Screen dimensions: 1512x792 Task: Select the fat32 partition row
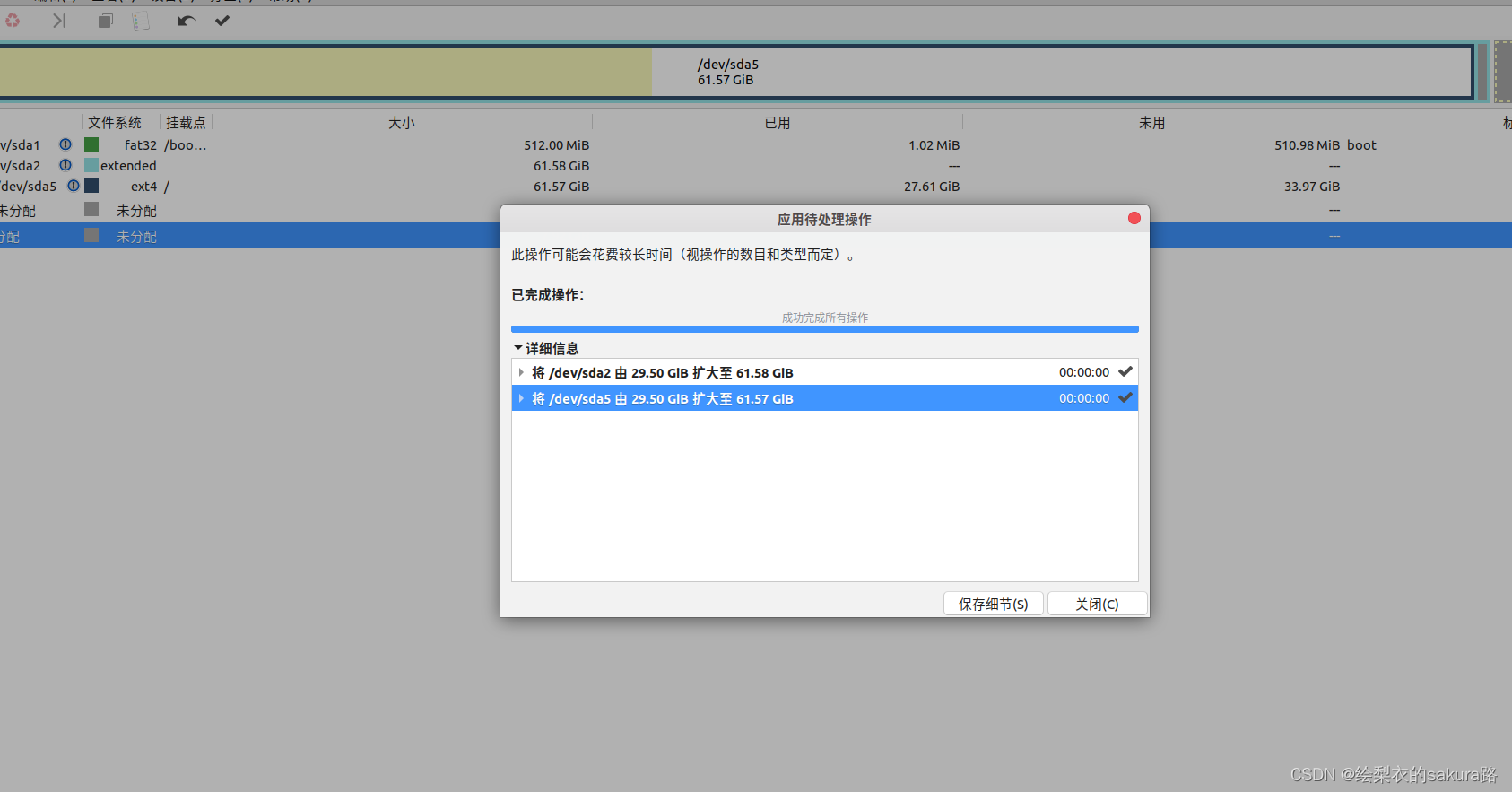coord(756,144)
